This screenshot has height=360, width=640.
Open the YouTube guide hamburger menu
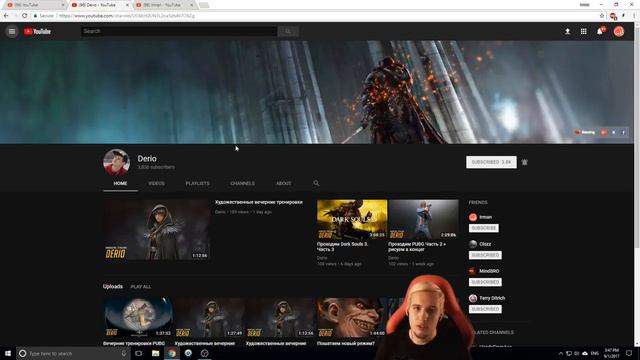(x=12, y=31)
